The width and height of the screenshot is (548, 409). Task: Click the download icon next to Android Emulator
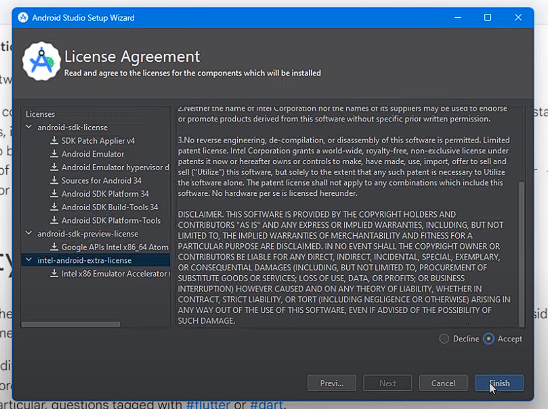pyautogui.click(x=54, y=154)
